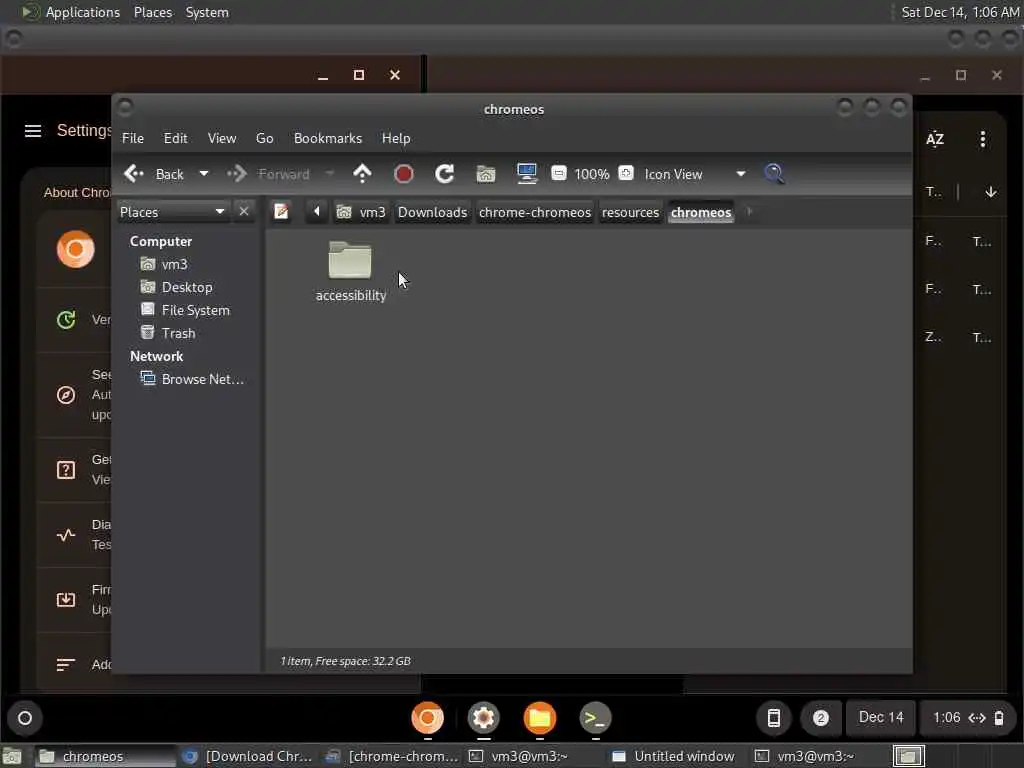This screenshot has width=1024, height=768.
Task: Click the Search magnifier icon
Action: tap(774, 174)
